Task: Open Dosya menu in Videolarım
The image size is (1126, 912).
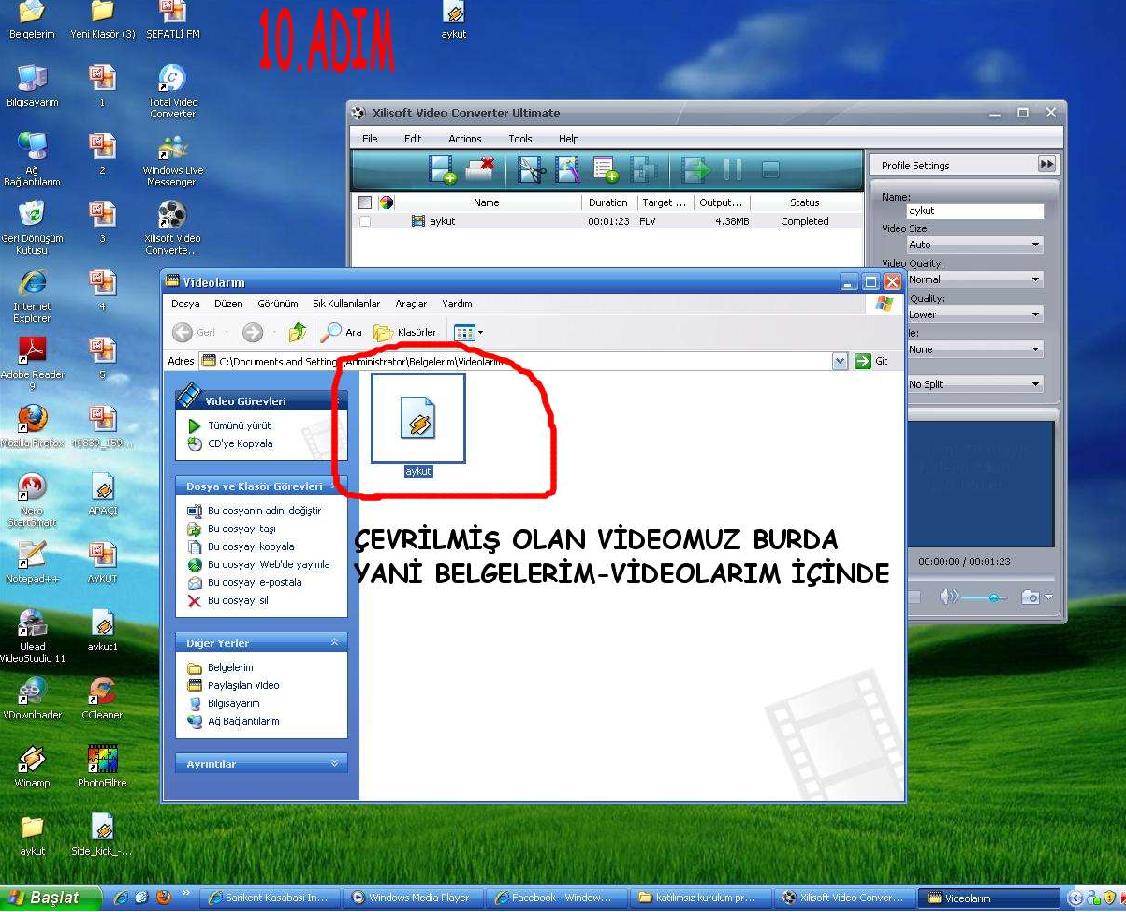Action: tap(185, 304)
